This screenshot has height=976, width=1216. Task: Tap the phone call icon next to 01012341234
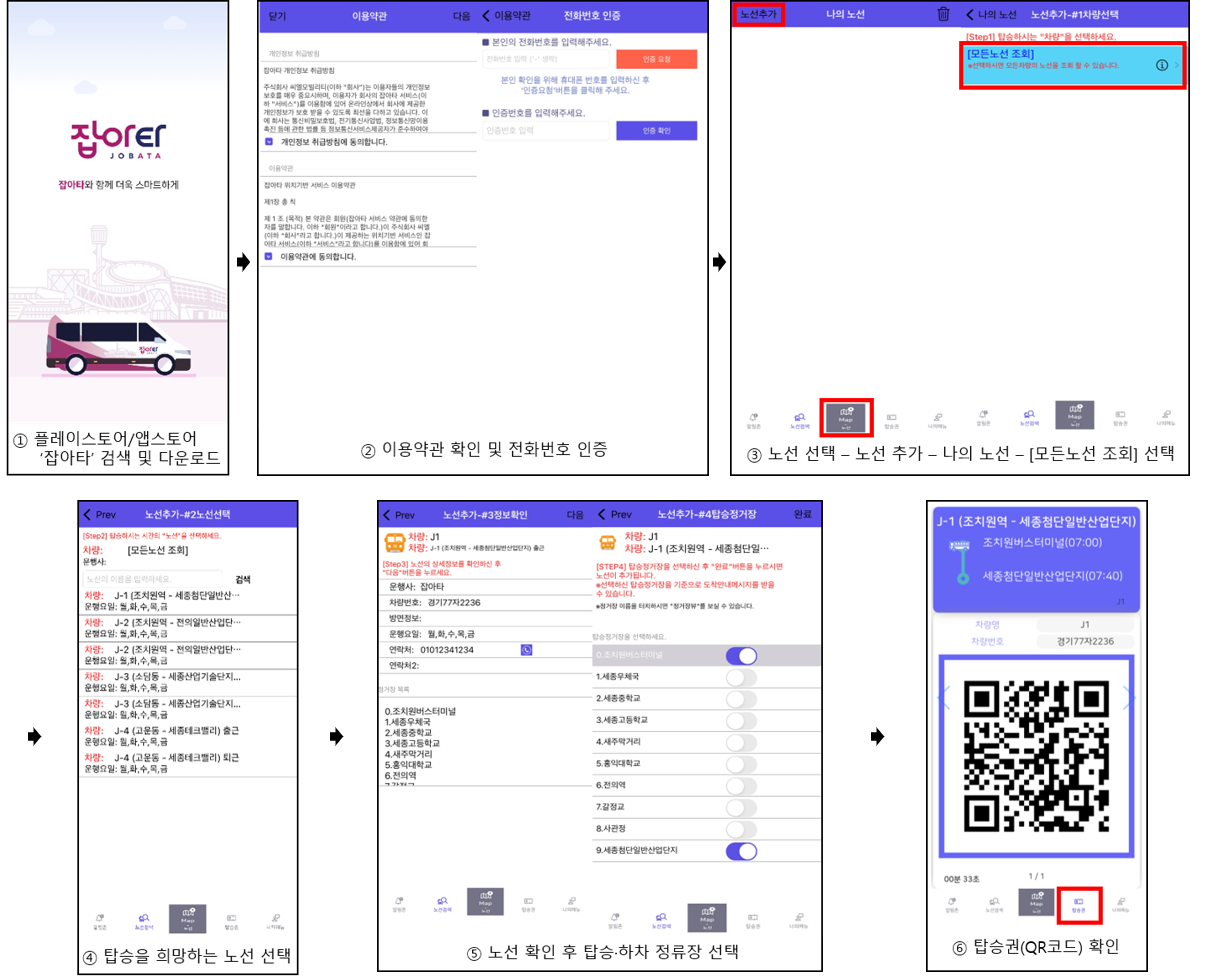tap(527, 649)
